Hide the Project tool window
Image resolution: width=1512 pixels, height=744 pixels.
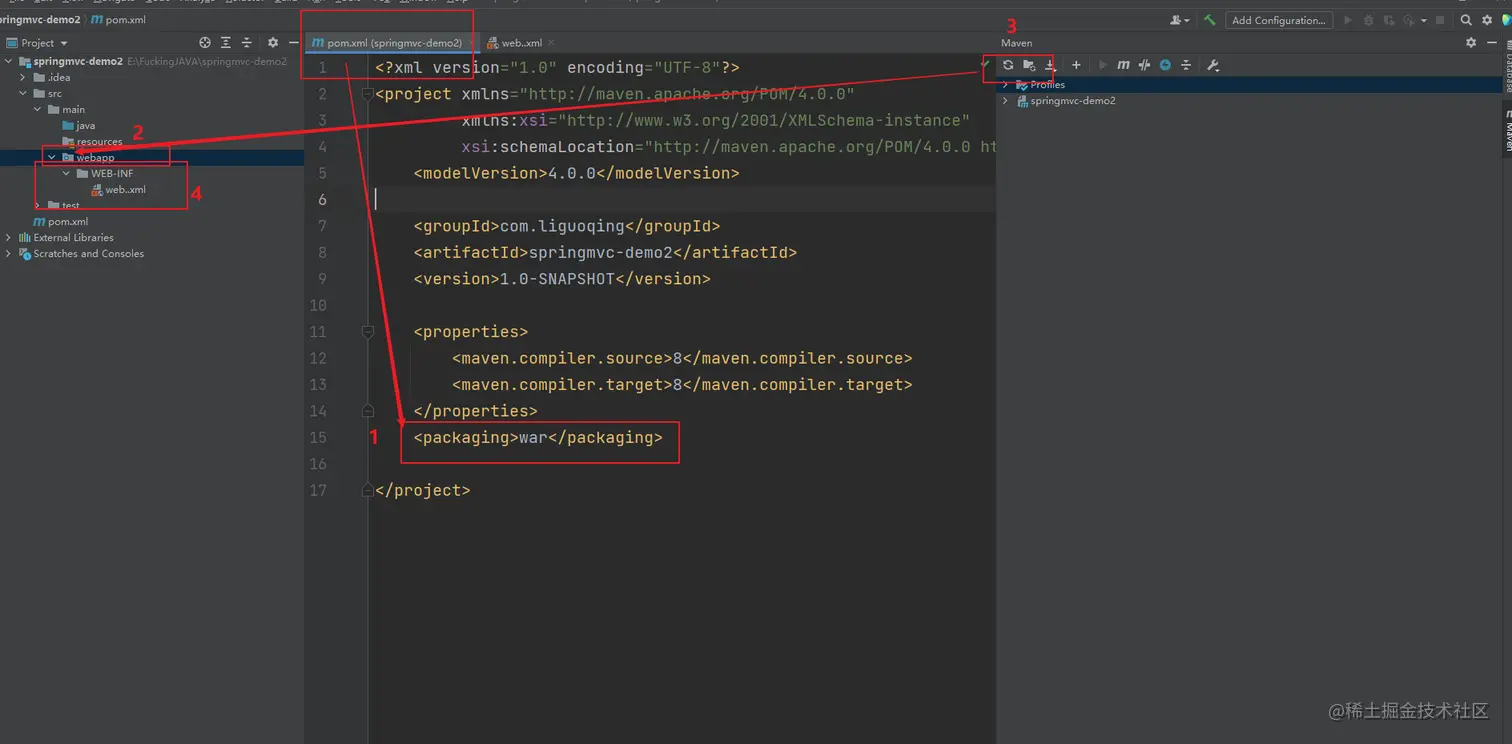coord(293,43)
